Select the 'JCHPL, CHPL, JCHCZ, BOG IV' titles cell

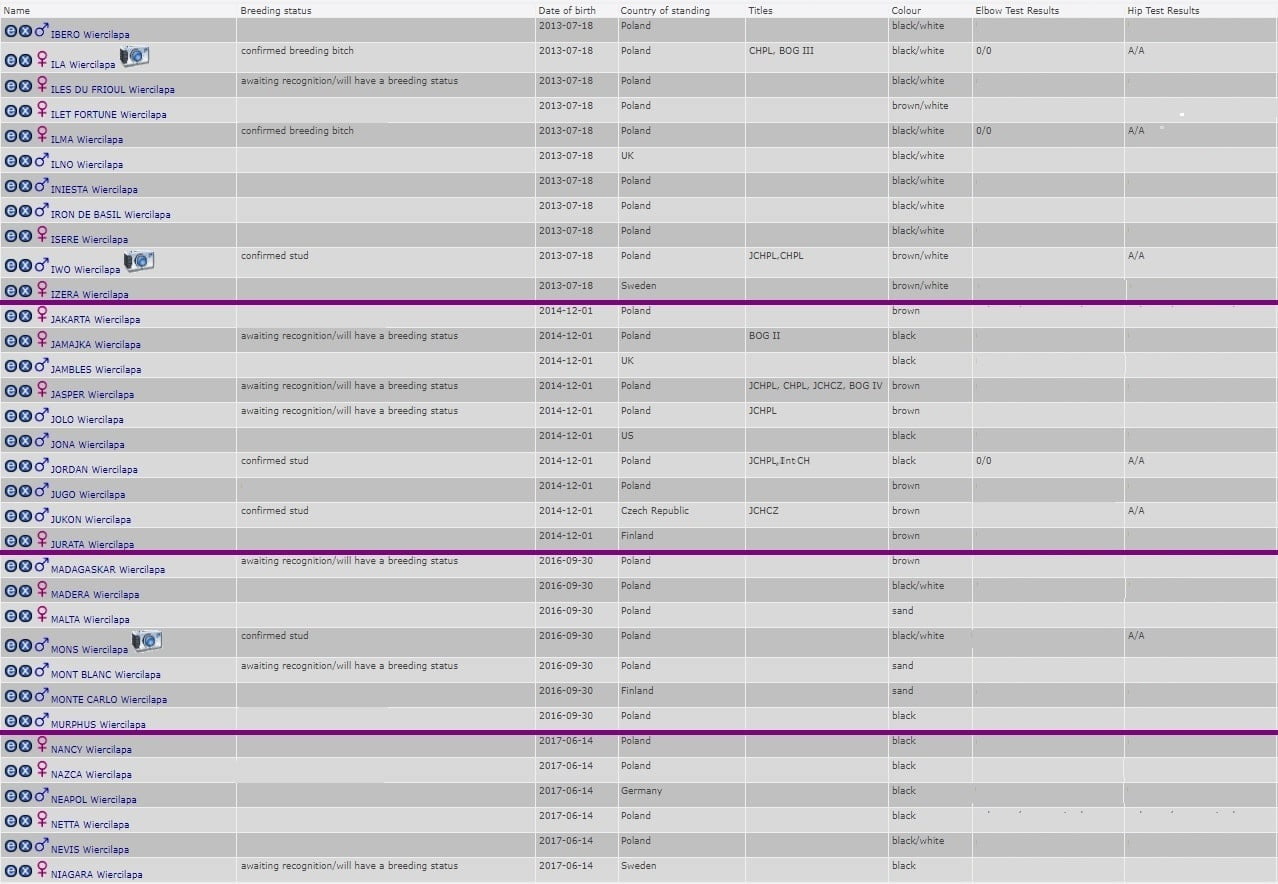(x=816, y=386)
